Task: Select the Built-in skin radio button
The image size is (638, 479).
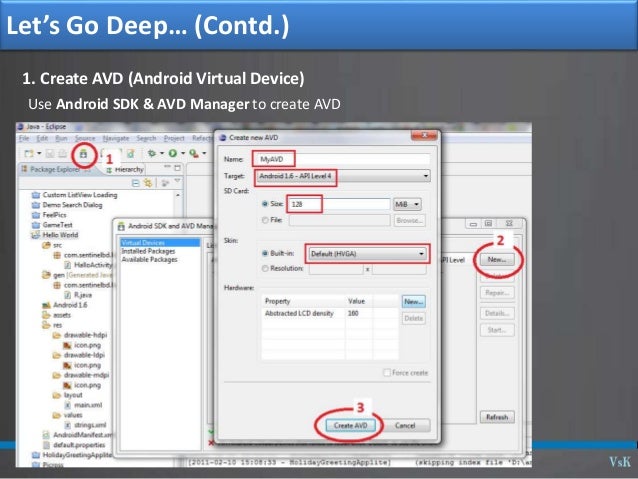Action: 265,254
